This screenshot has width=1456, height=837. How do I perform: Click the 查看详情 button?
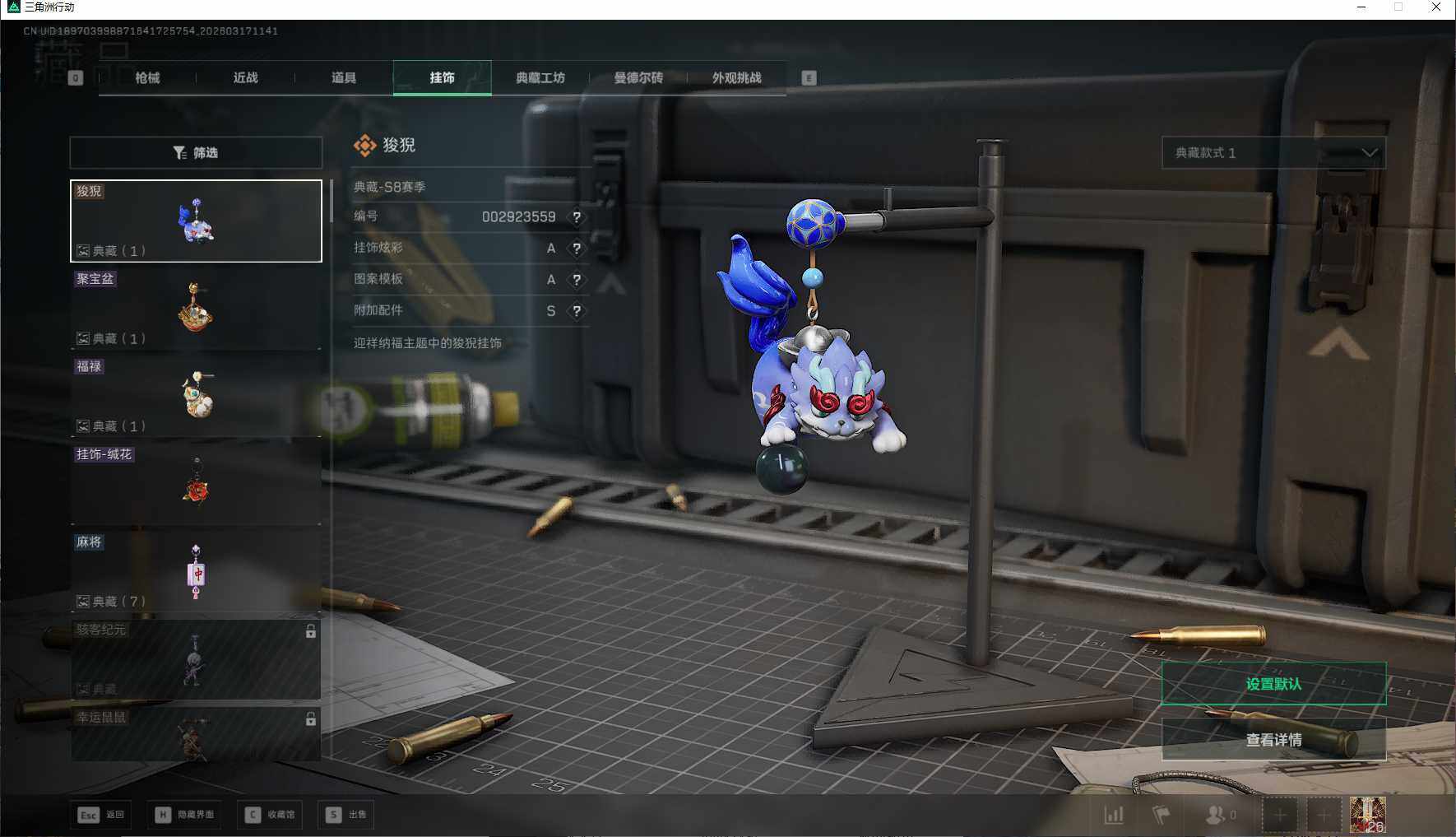click(x=1273, y=740)
